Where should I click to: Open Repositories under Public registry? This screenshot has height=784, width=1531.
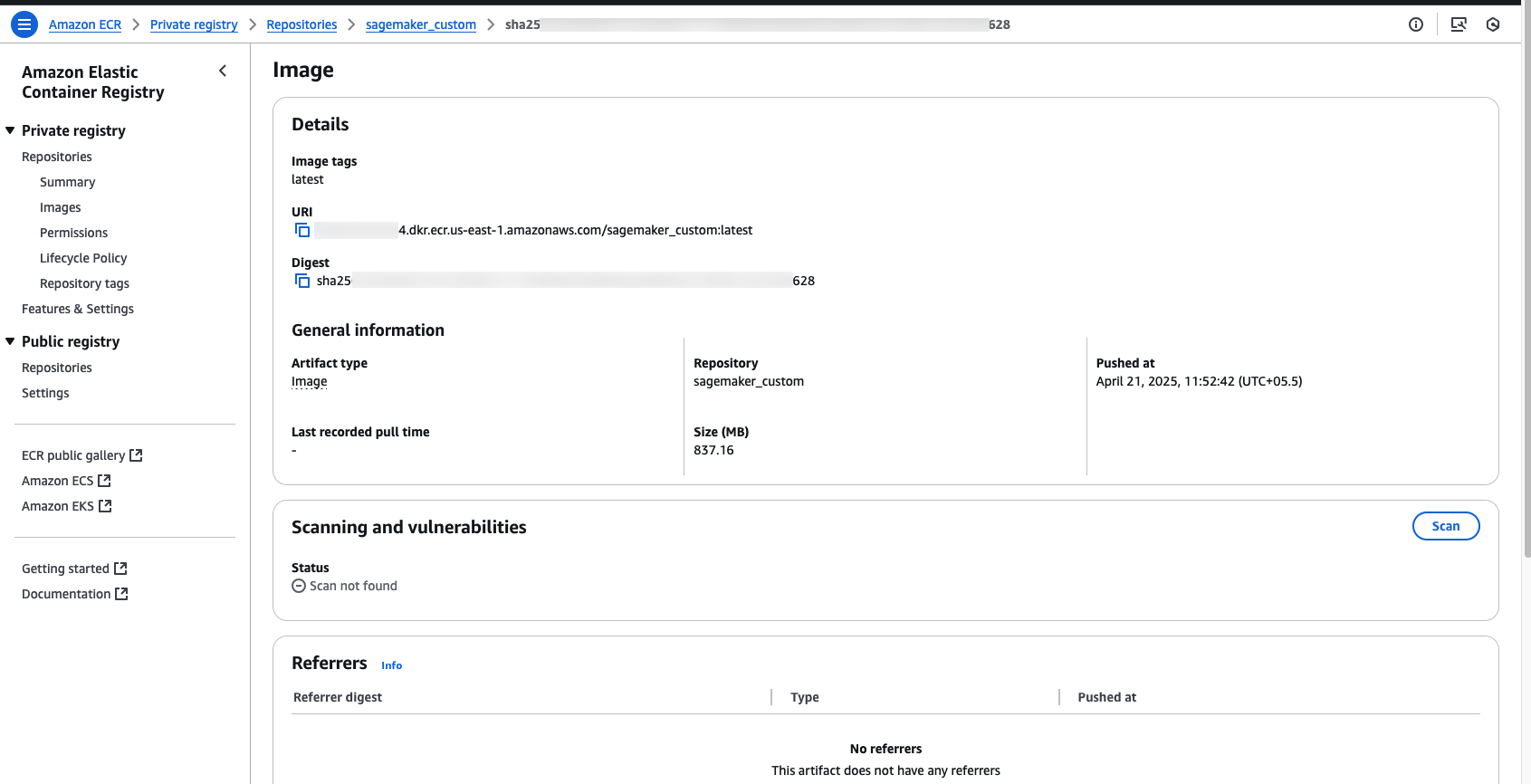tap(57, 368)
